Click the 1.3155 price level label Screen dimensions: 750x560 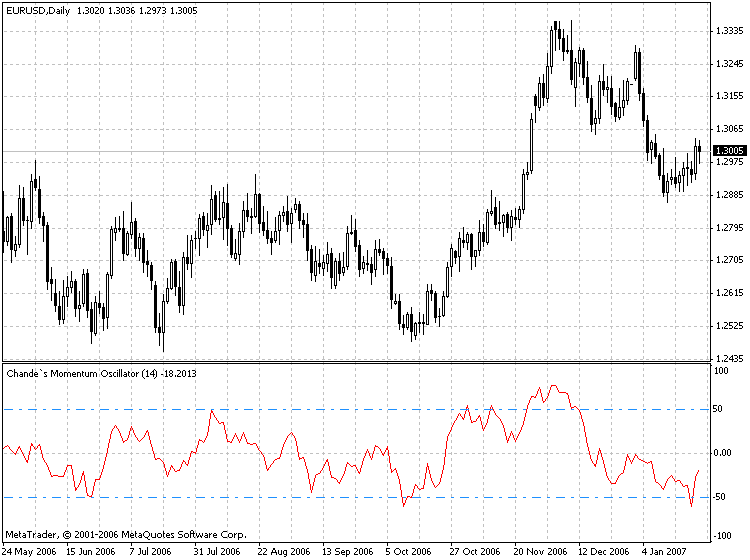[729, 96]
